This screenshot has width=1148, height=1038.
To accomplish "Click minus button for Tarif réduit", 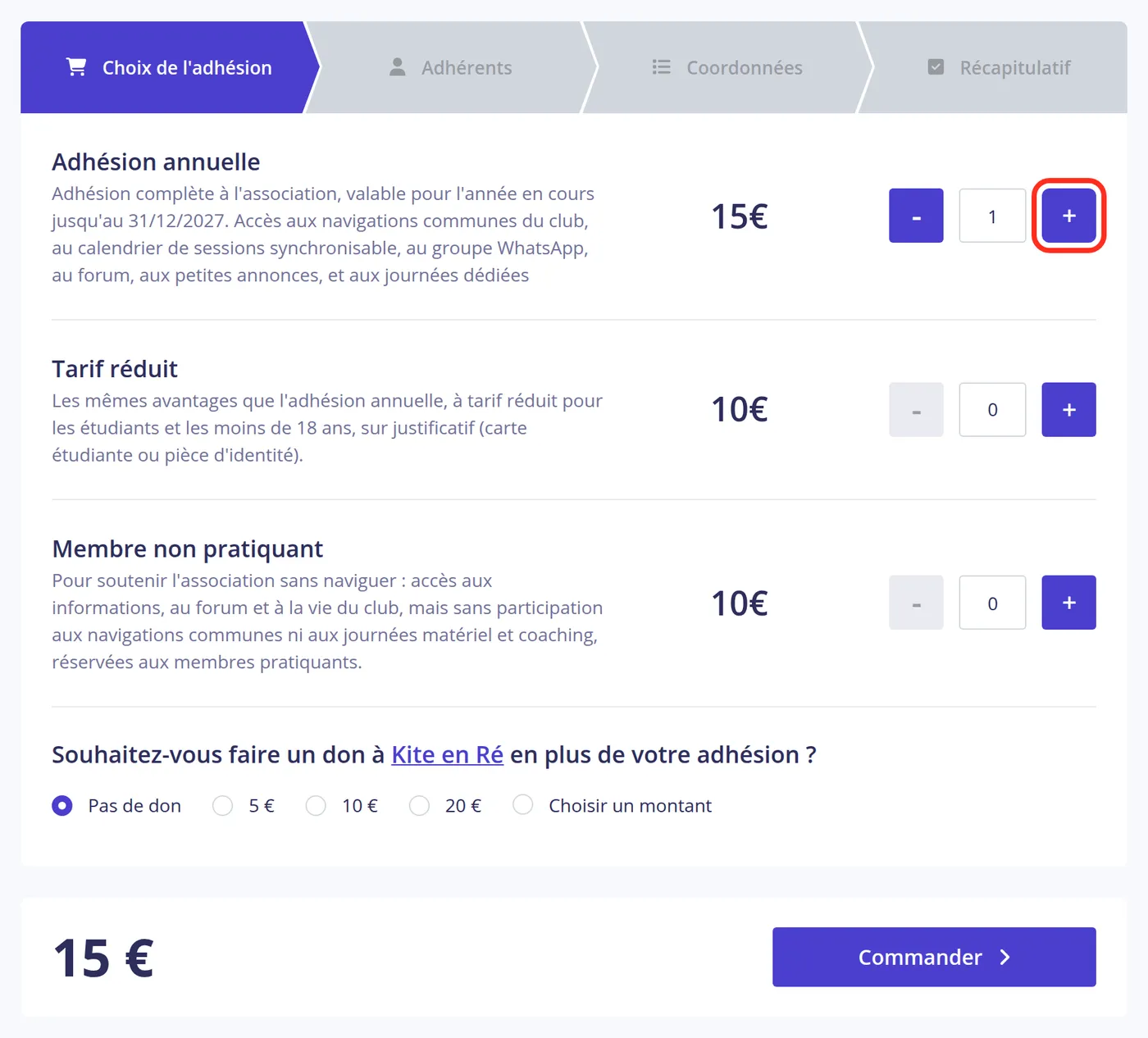I will point(916,410).
